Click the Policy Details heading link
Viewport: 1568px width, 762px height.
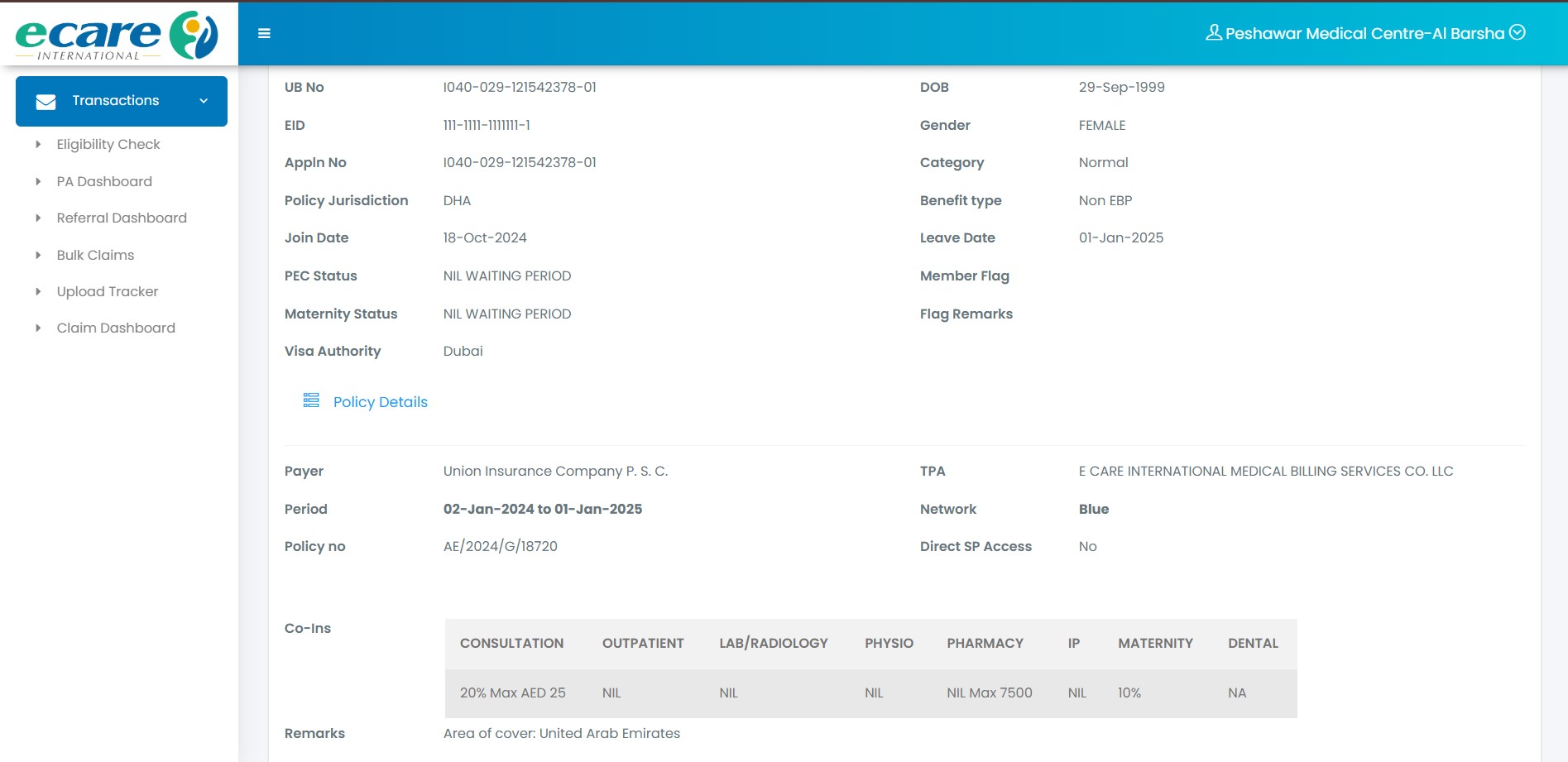[x=380, y=402]
